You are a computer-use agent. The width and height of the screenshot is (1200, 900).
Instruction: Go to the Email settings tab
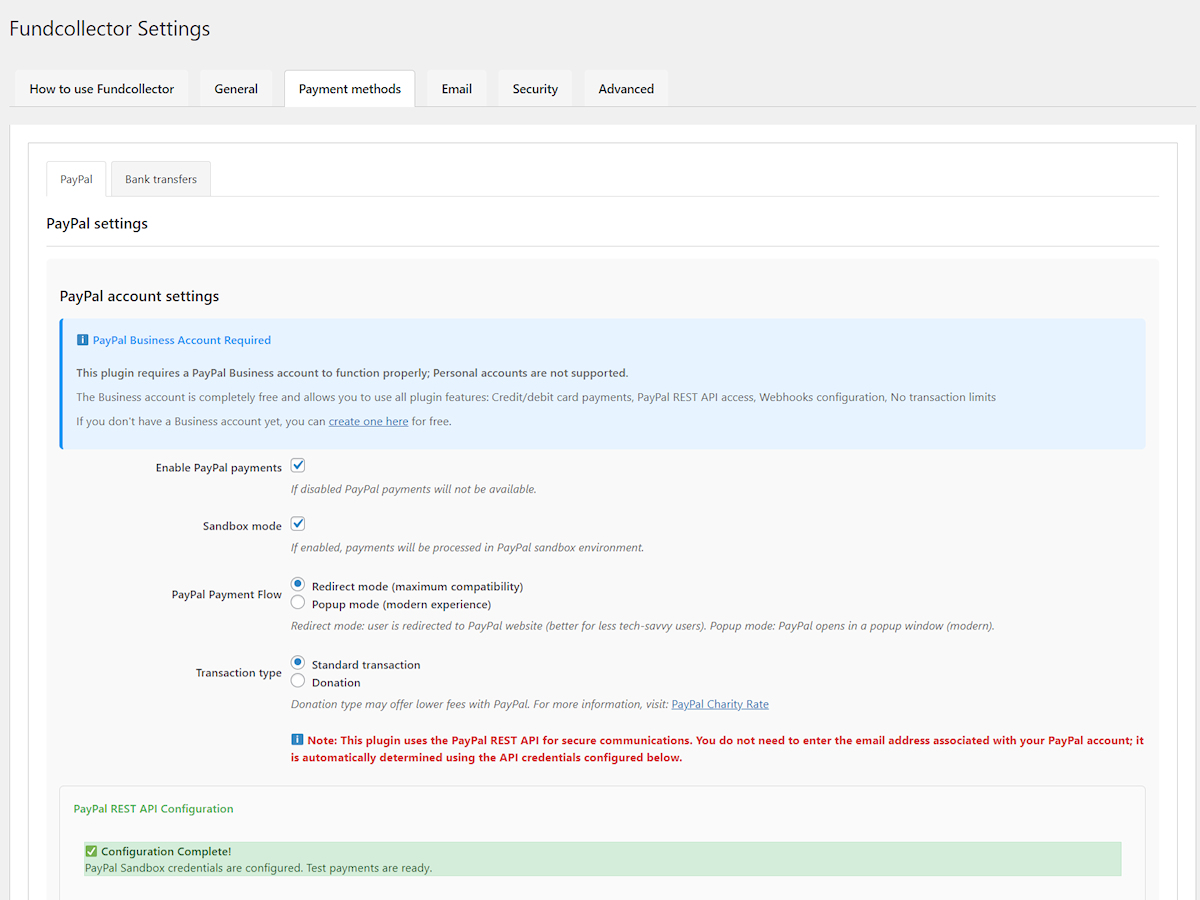(456, 89)
